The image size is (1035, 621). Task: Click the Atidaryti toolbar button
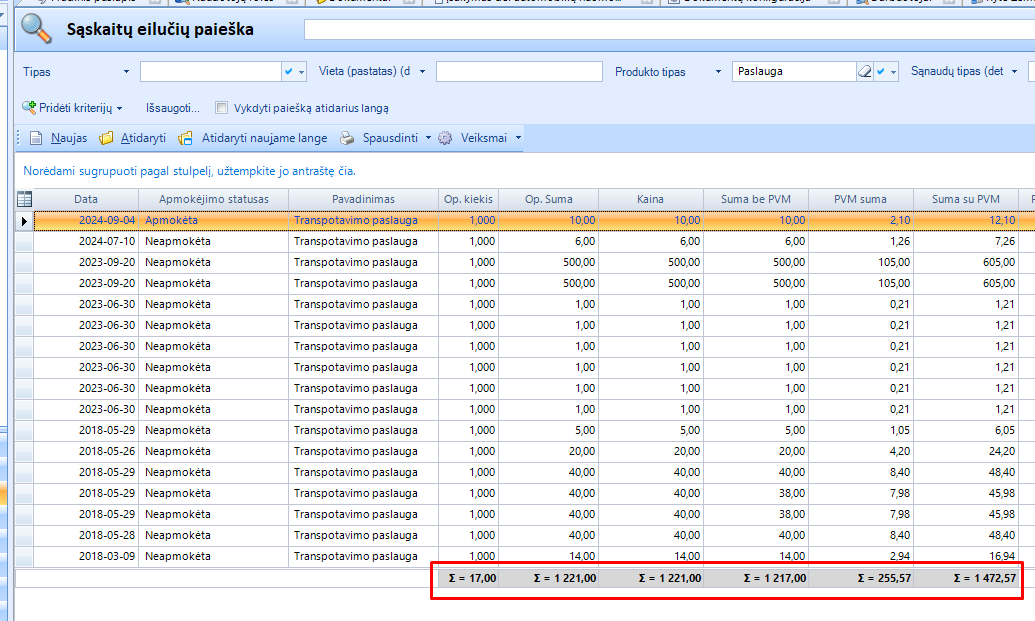click(x=133, y=138)
